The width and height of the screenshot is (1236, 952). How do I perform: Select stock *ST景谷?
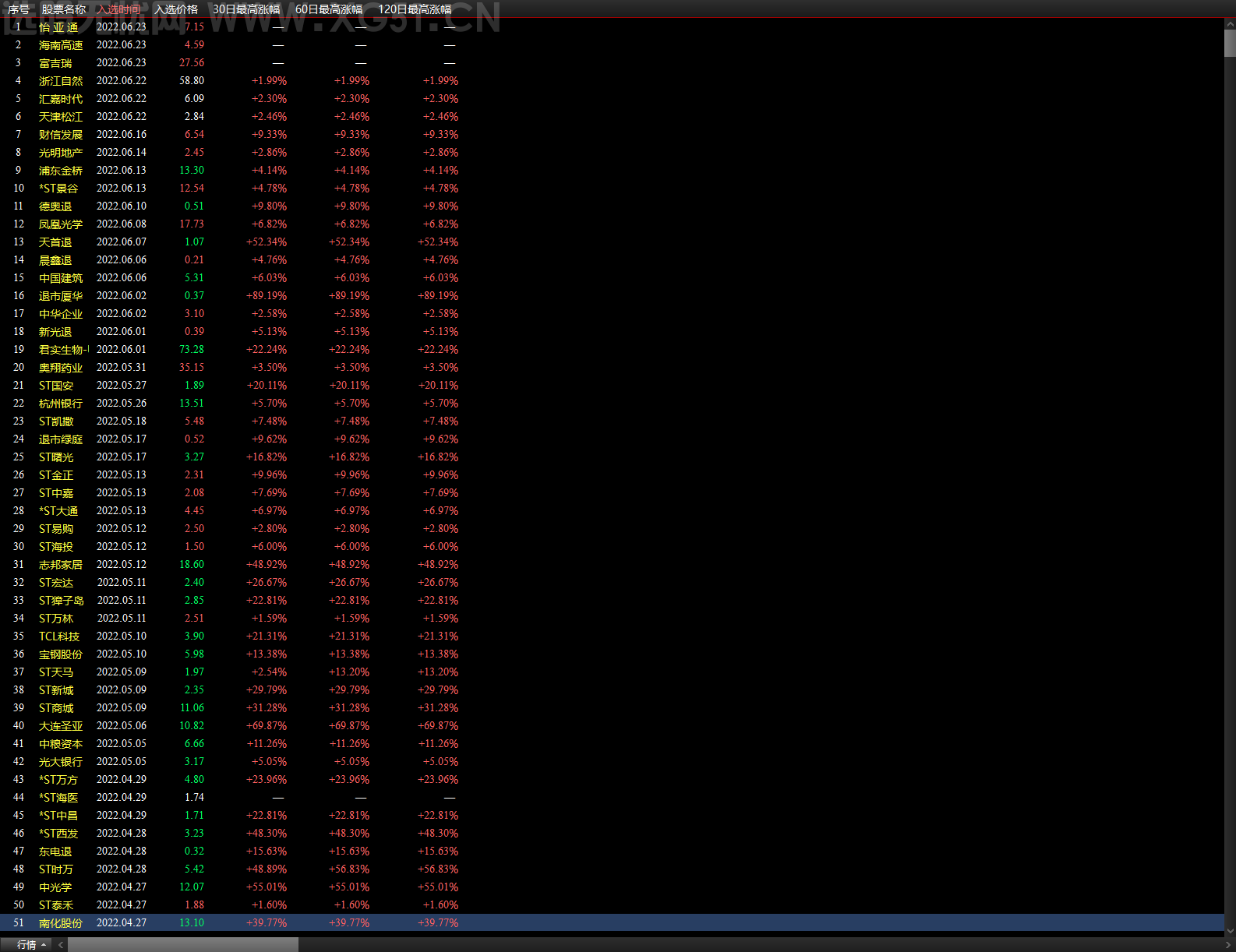pyautogui.click(x=58, y=189)
